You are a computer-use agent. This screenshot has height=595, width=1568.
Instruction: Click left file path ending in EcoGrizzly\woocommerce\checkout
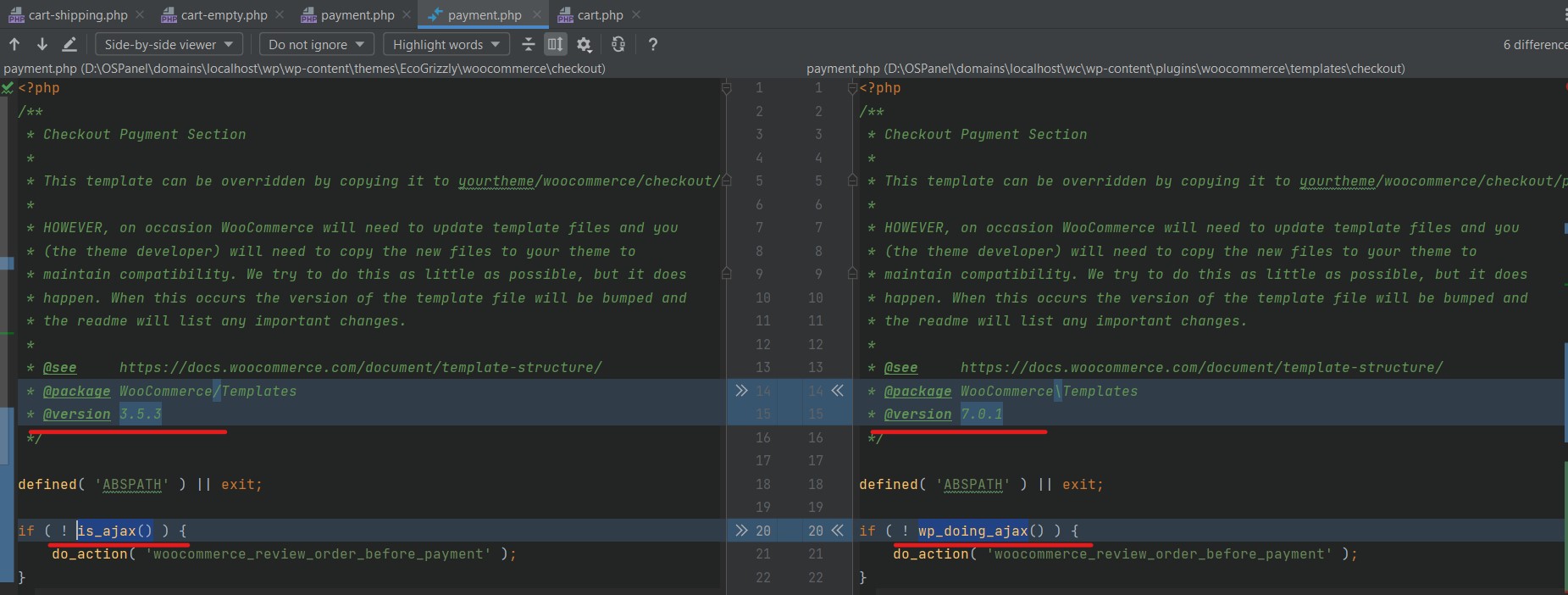pos(304,68)
